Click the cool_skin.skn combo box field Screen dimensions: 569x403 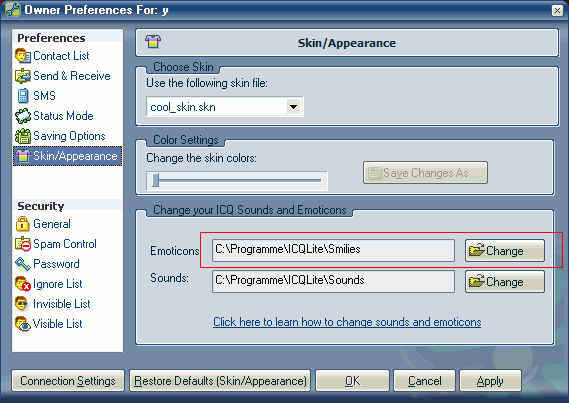[x=225, y=107]
